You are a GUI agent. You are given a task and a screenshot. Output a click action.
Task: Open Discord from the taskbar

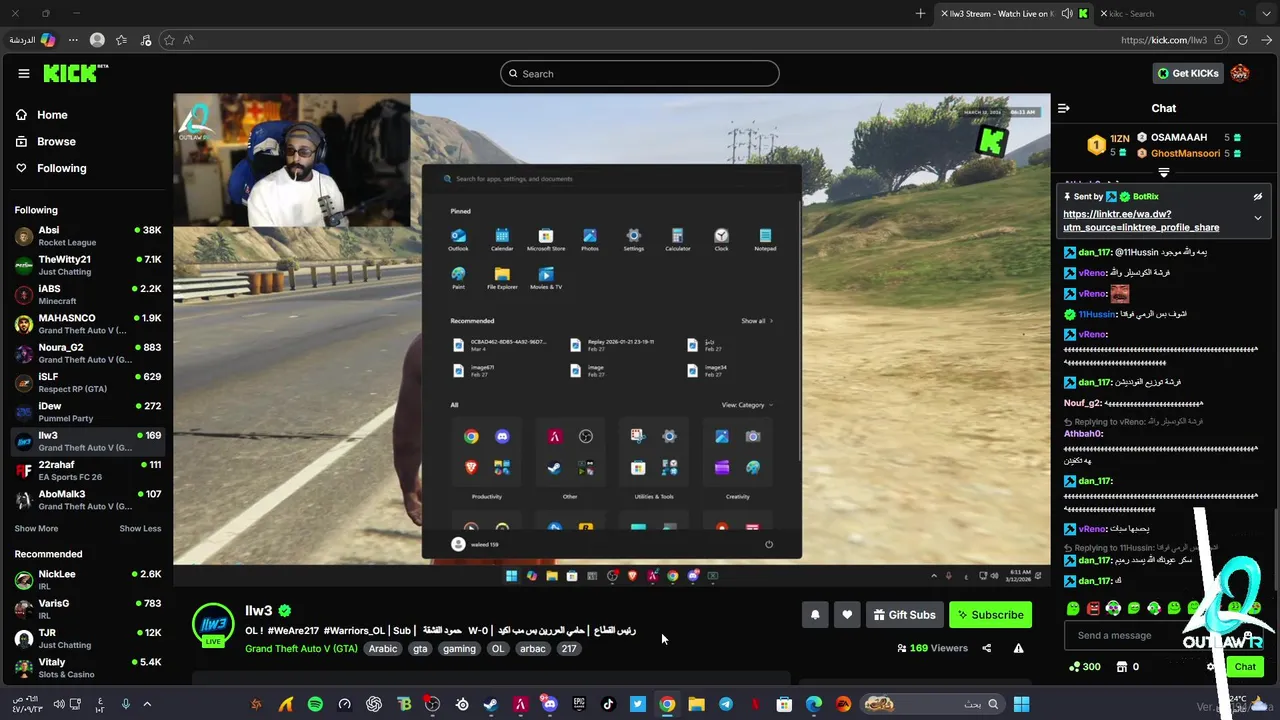[549, 704]
